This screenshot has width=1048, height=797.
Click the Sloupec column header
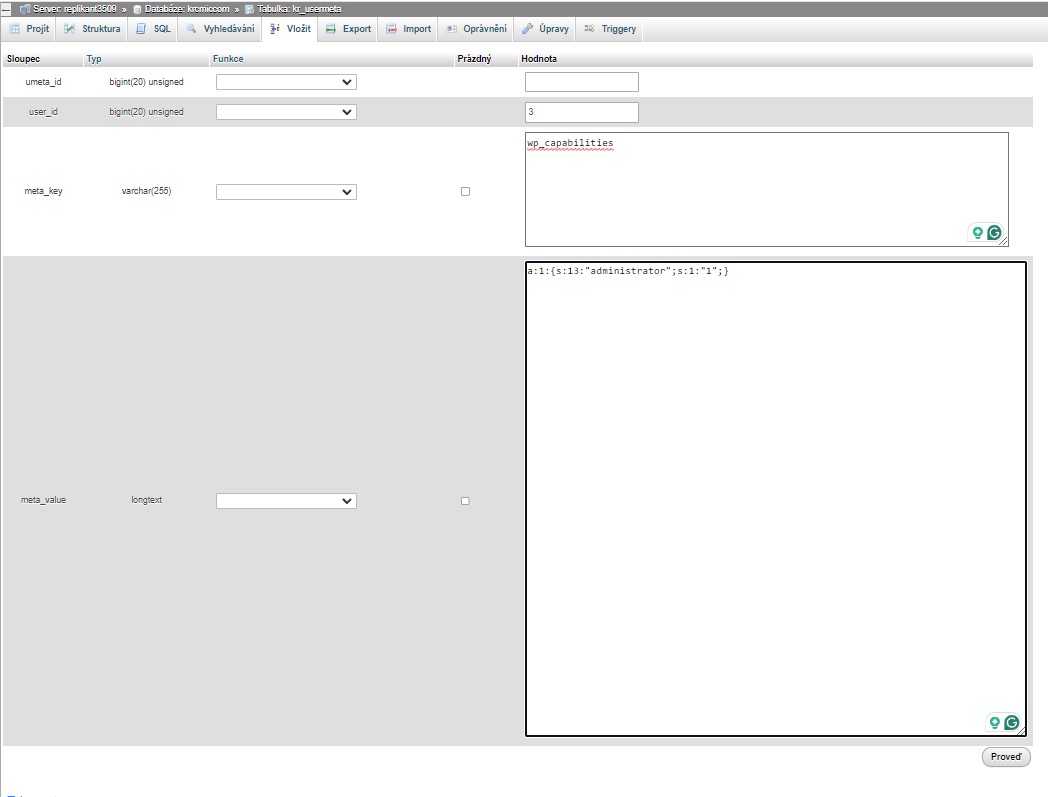point(23,59)
